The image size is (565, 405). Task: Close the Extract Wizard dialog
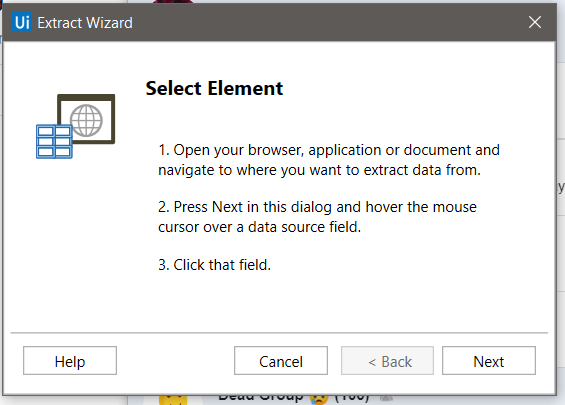click(x=535, y=22)
